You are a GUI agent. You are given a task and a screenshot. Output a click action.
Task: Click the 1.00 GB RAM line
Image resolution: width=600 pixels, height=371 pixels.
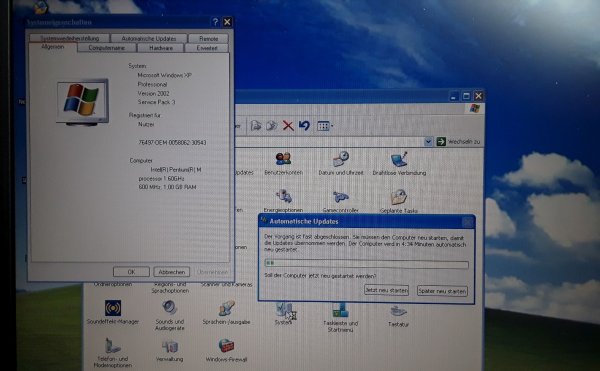[x=167, y=187]
